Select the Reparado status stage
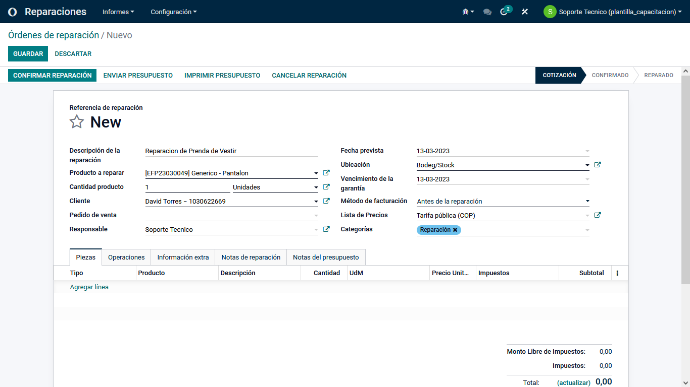The height and width of the screenshot is (387, 690). tap(659, 75)
